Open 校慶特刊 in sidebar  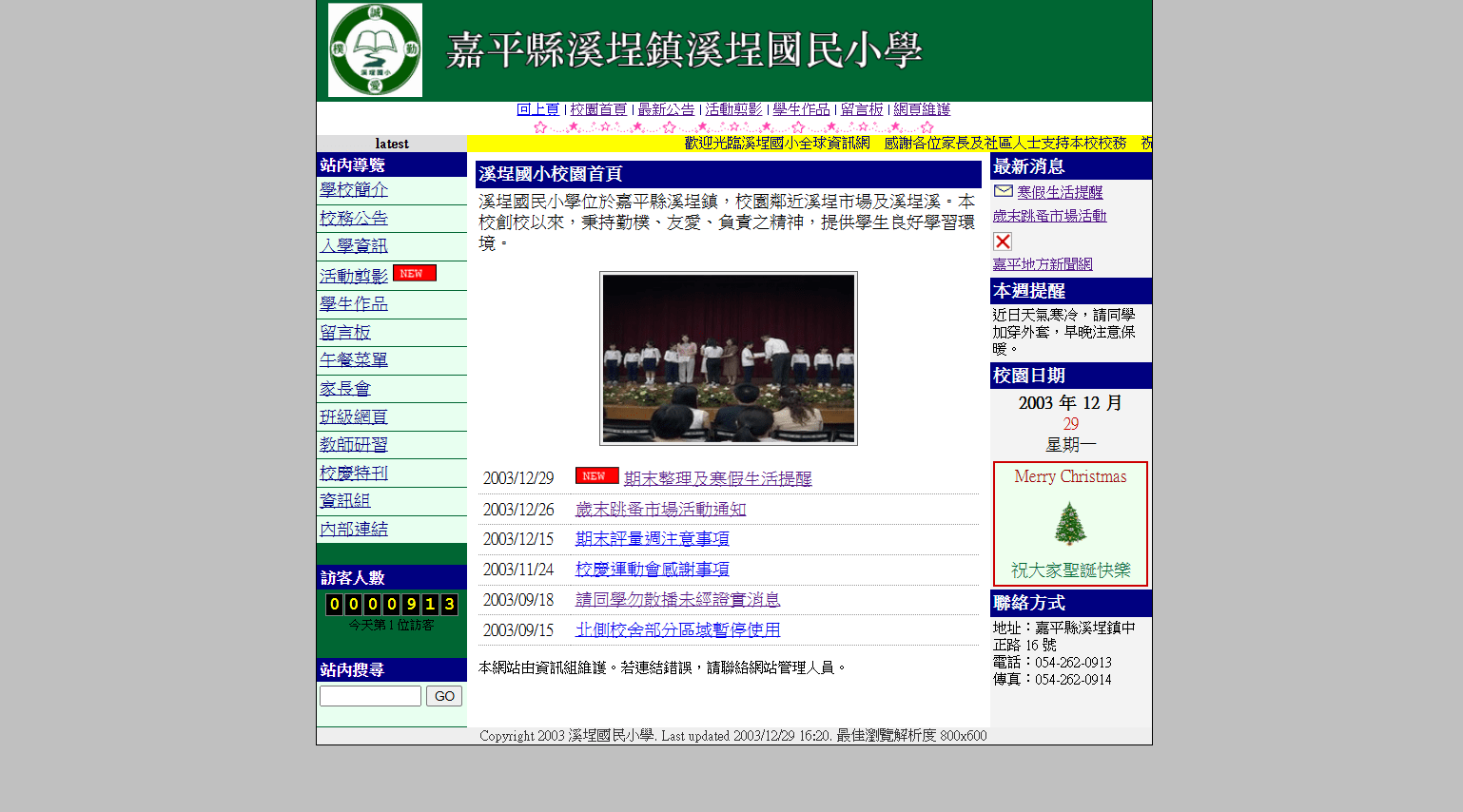click(x=354, y=474)
